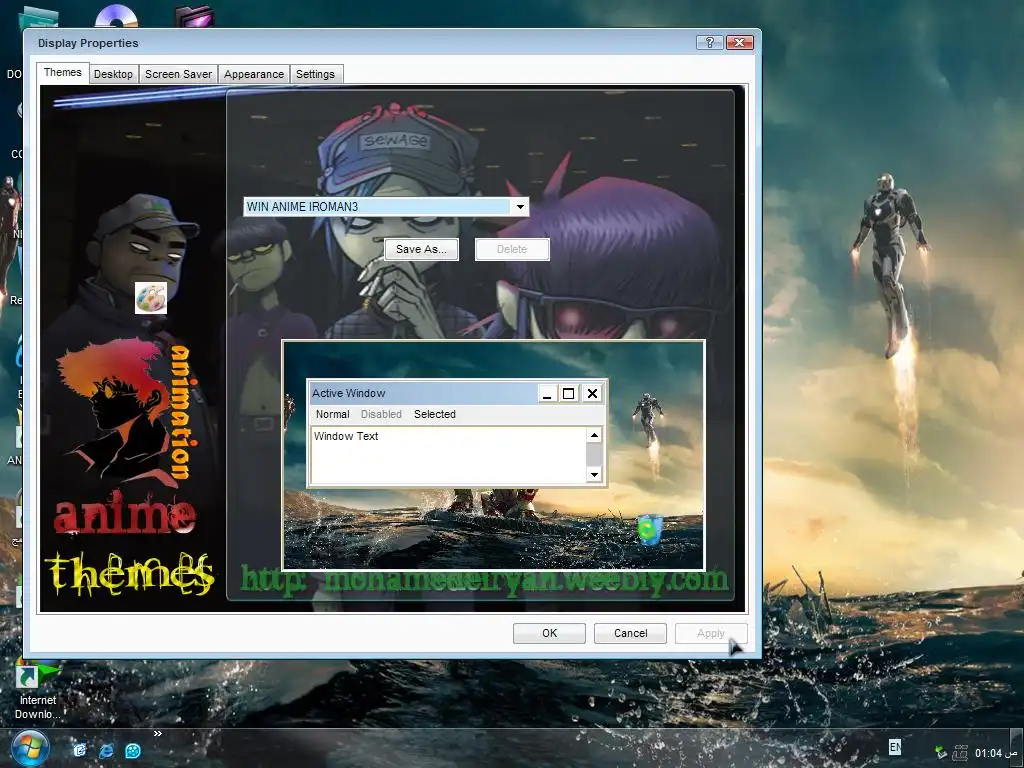Click the Delete button
The width and height of the screenshot is (1024, 768).
pyautogui.click(x=512, y=249)
